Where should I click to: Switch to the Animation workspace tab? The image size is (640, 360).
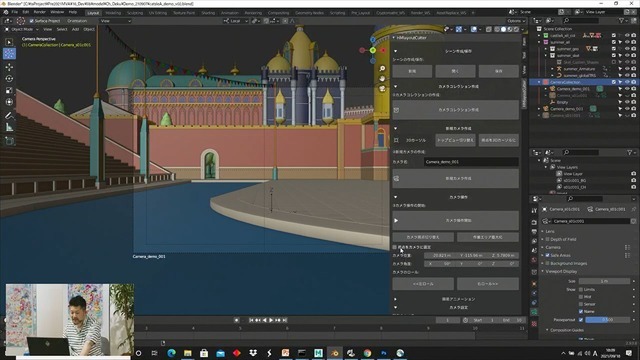[x=229, y=13]
